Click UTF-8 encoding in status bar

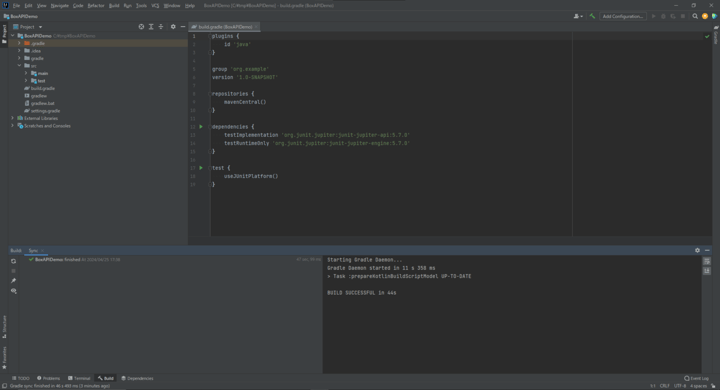(x=680, y=386)
